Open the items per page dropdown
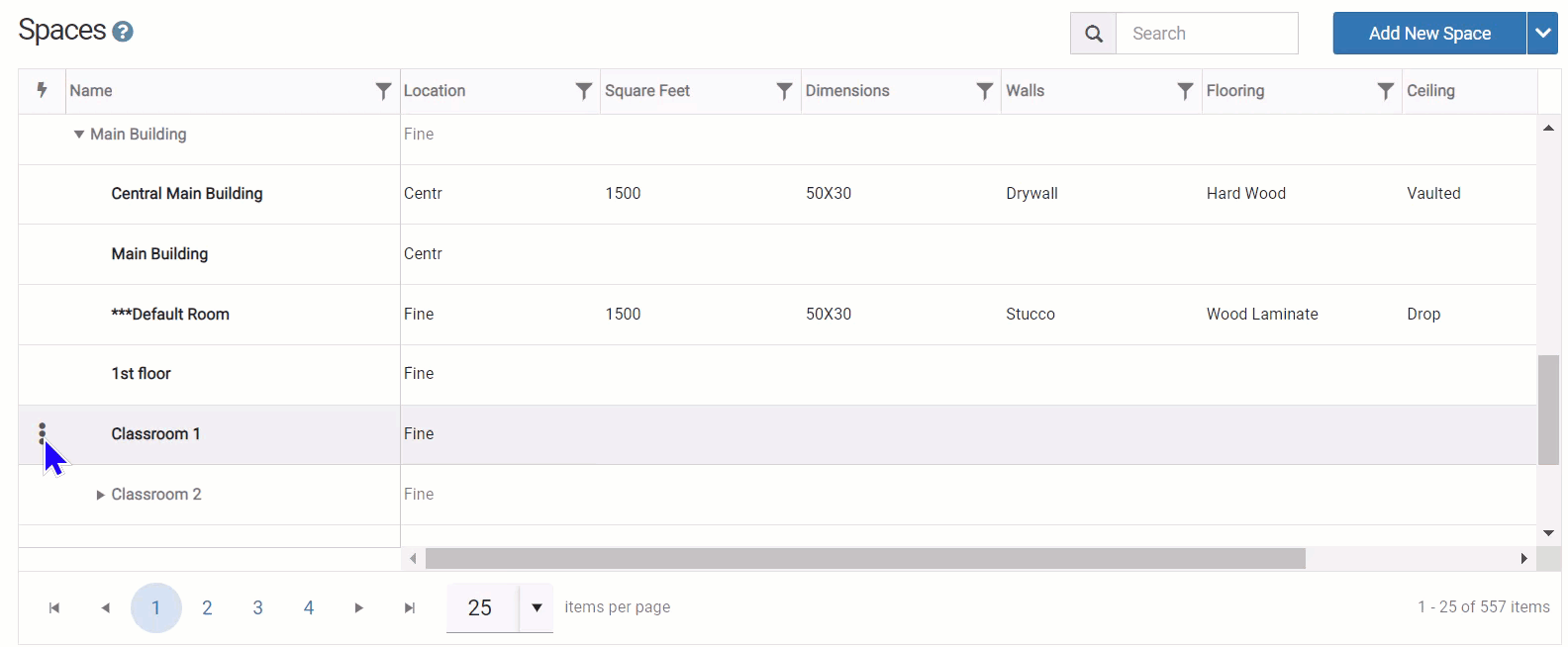Viewport: 1568px width, 647px height. click(x=537, y=607)
